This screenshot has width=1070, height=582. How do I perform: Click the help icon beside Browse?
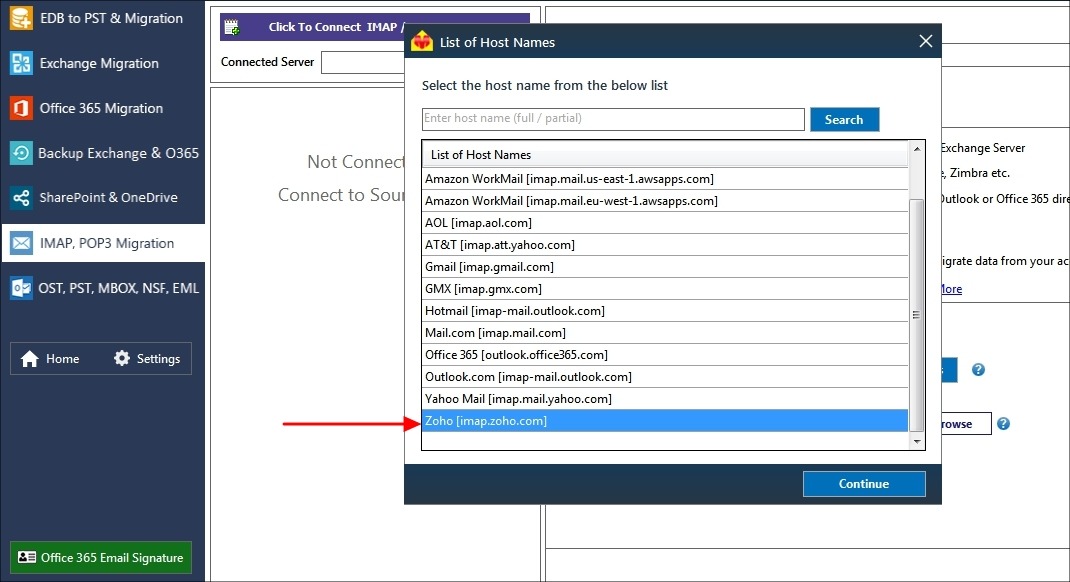1003,424
